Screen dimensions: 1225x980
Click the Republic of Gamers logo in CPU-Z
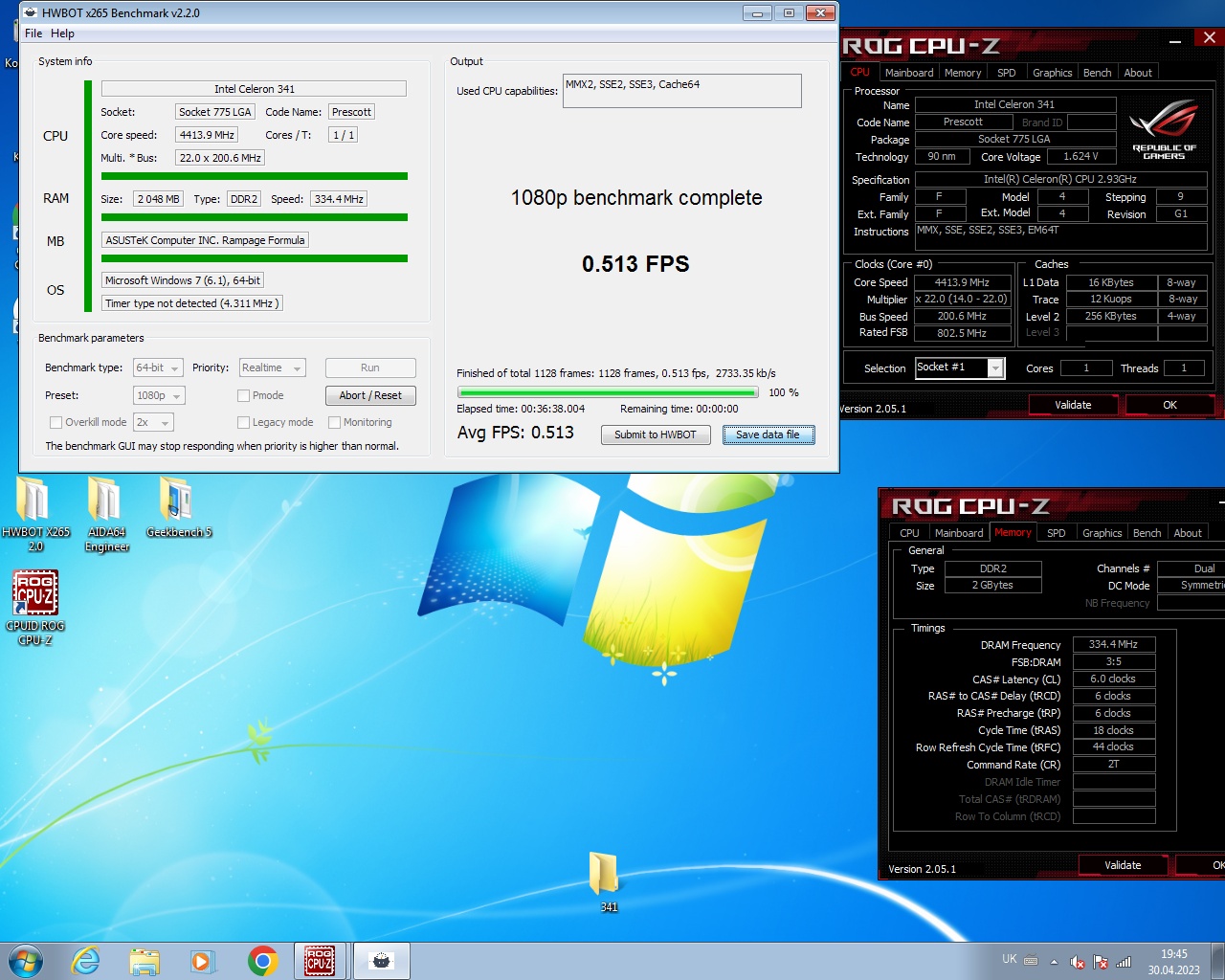pos(1164,127)
